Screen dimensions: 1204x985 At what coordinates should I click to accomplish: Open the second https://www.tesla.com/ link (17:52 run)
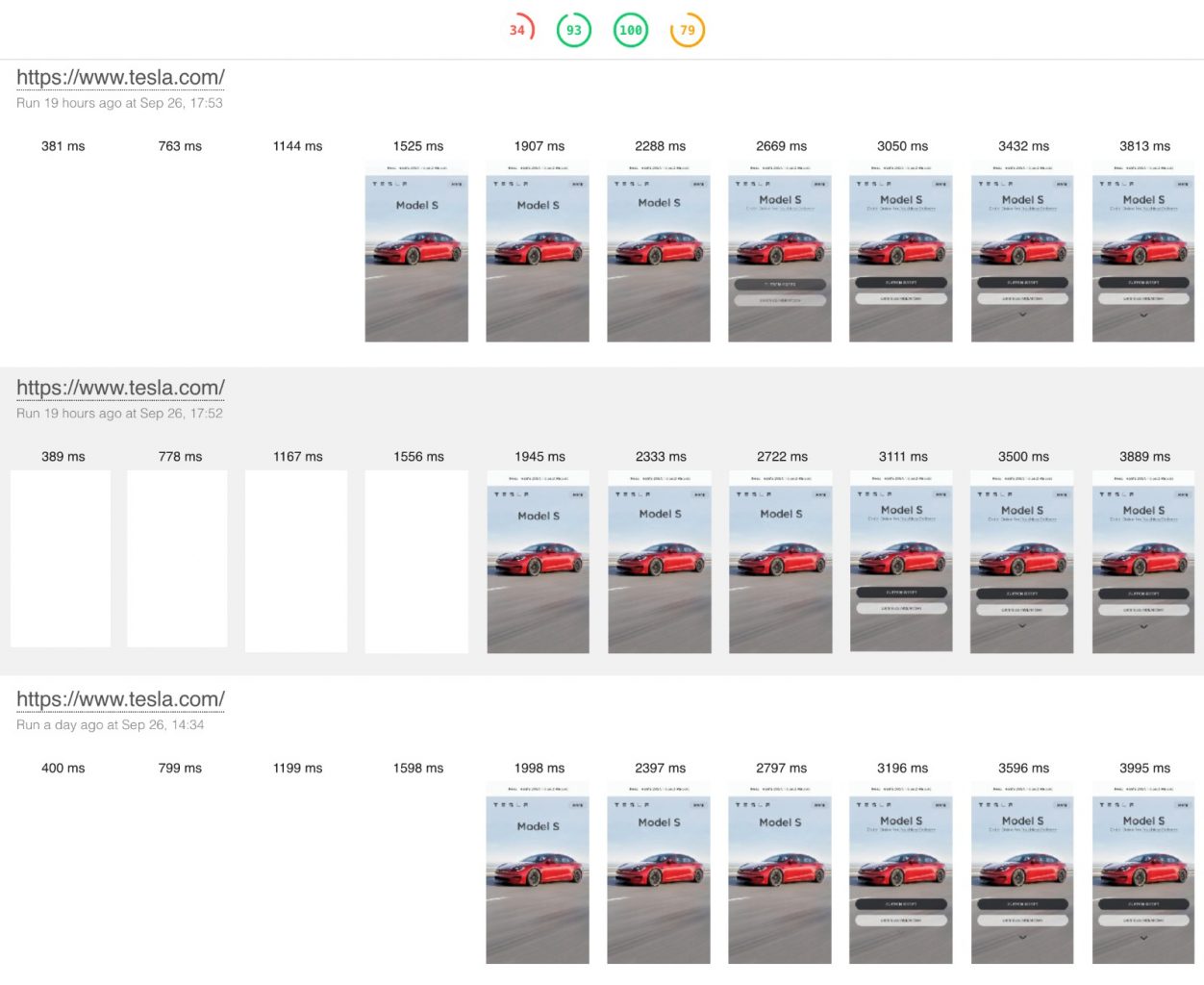pyautogui.click(x=120, y=388)
